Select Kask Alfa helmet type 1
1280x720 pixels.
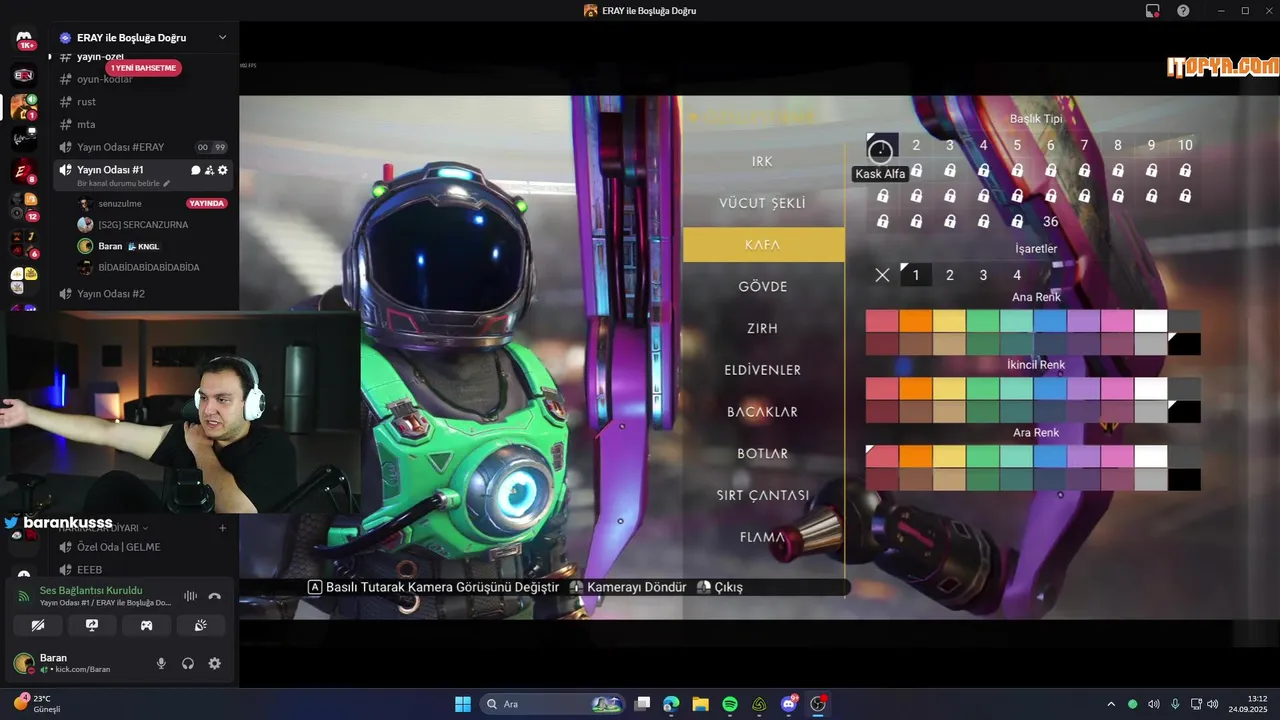881,147
